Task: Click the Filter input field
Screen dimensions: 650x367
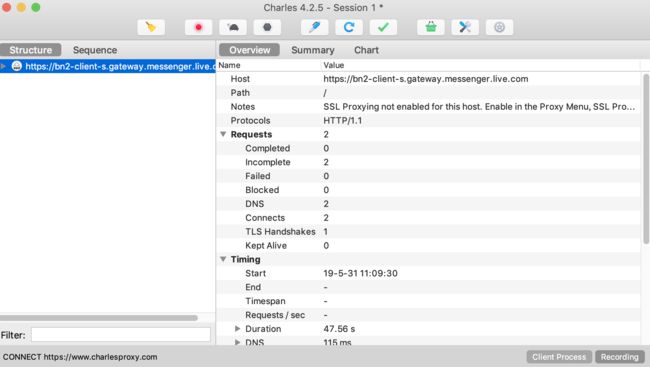Action: coord(121,335)
